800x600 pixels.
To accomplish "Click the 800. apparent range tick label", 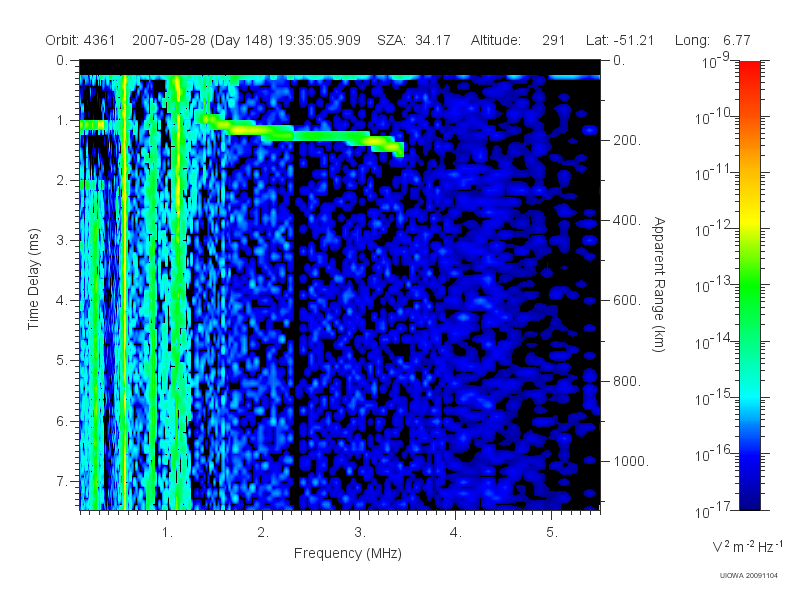I will 627,381.
